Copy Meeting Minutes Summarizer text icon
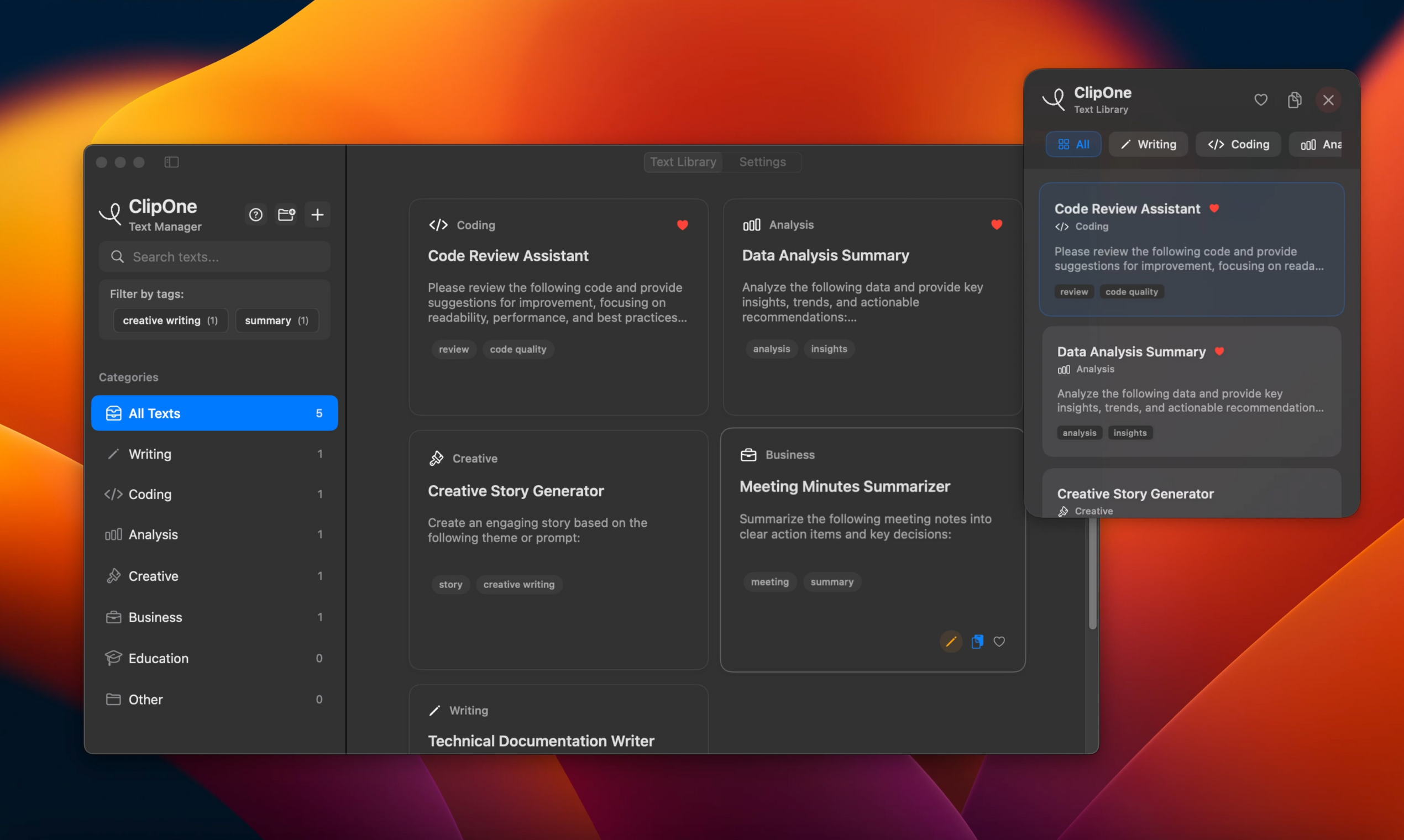 tap(977, 641)
